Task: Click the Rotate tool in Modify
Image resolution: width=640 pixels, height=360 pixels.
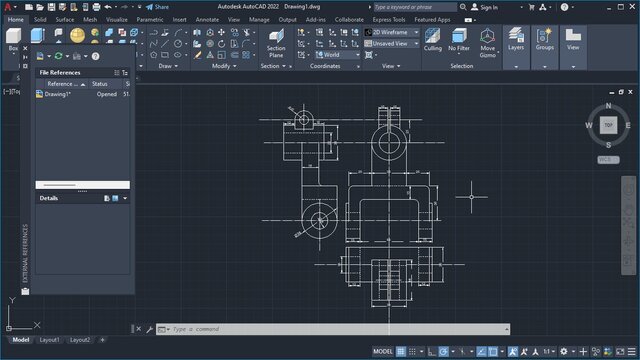Action: [x=221, y=44]
